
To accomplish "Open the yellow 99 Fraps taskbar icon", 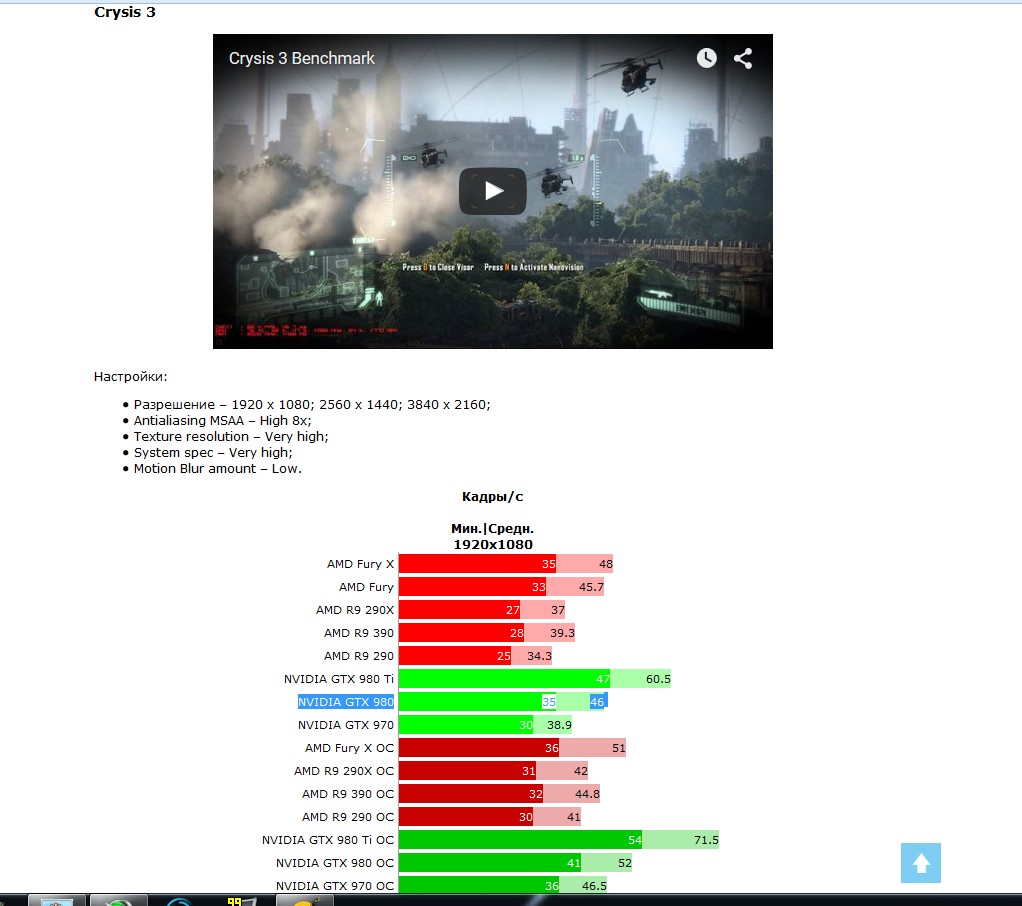I will [x=236, y=901].
